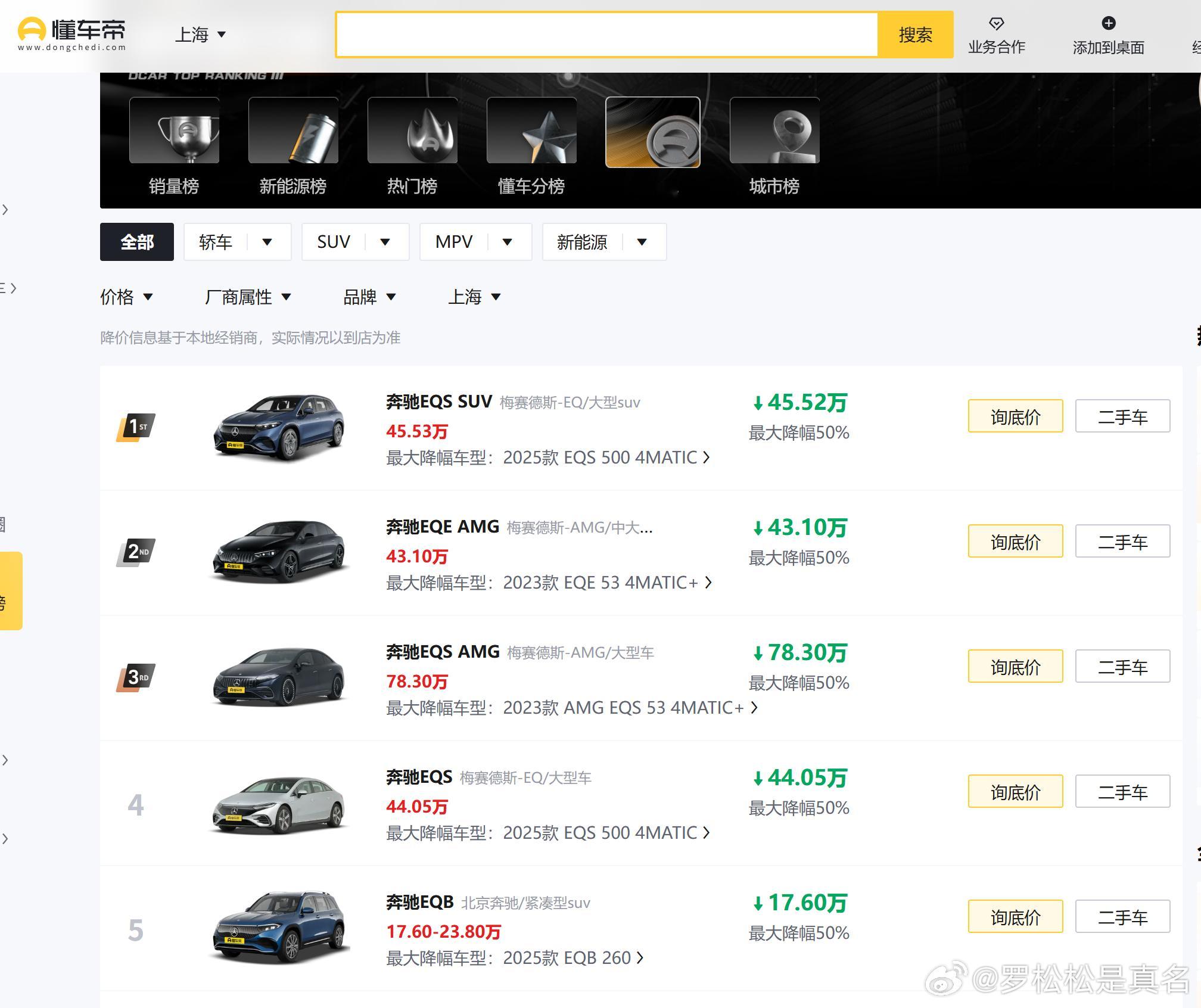Click the 45.52万 price drop value
Viewport: 1201px width, 1008px height.
pyautogui.click(x=799, y=403)
